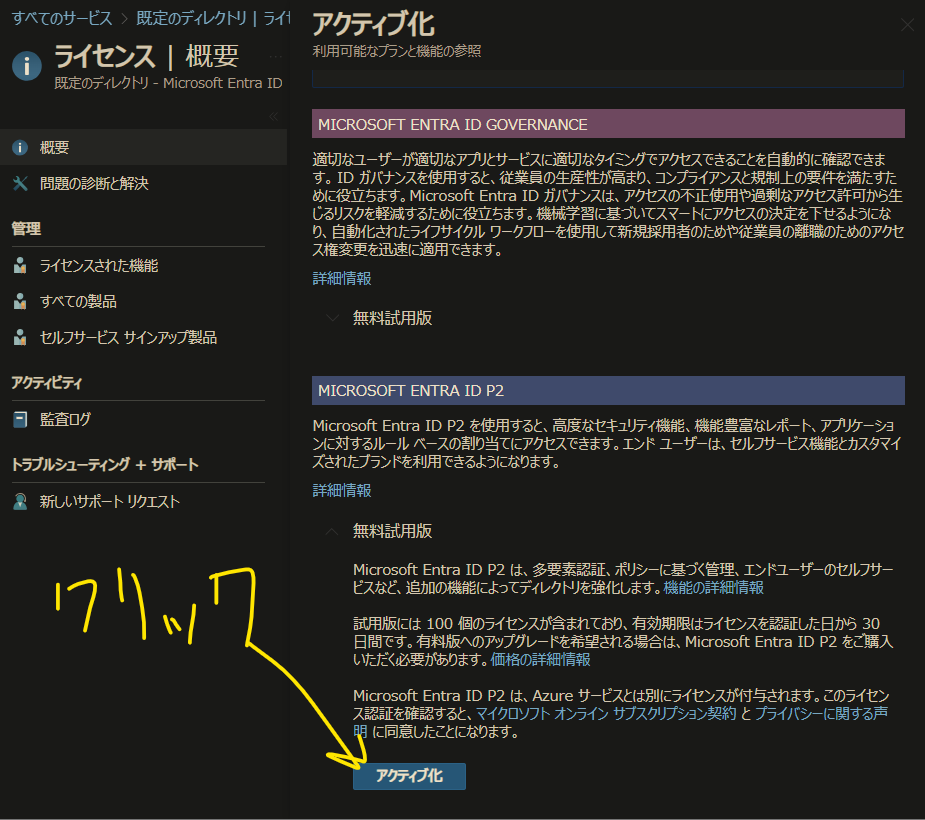Click the MICROSOFT ENTRA ID P2 header
This screenshot has height=820, width=925.
tap(608, 391)
